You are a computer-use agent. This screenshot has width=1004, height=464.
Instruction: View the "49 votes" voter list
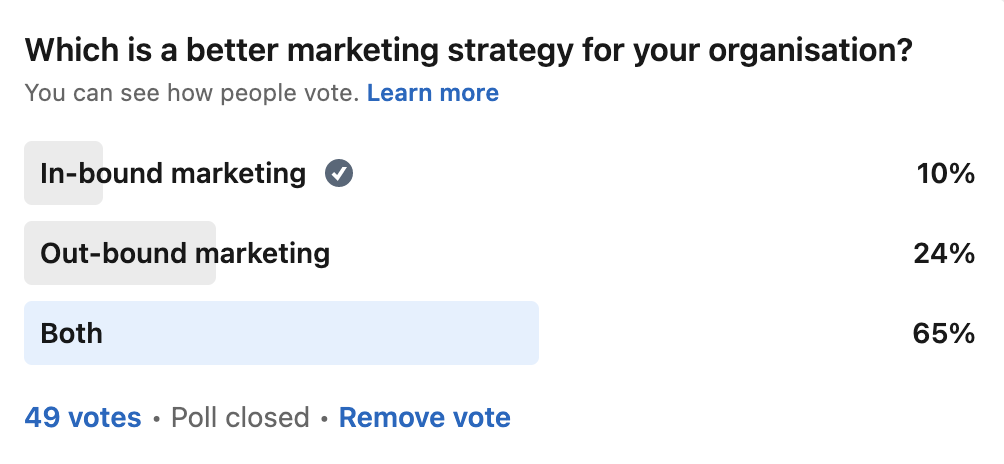click(83, 417)
